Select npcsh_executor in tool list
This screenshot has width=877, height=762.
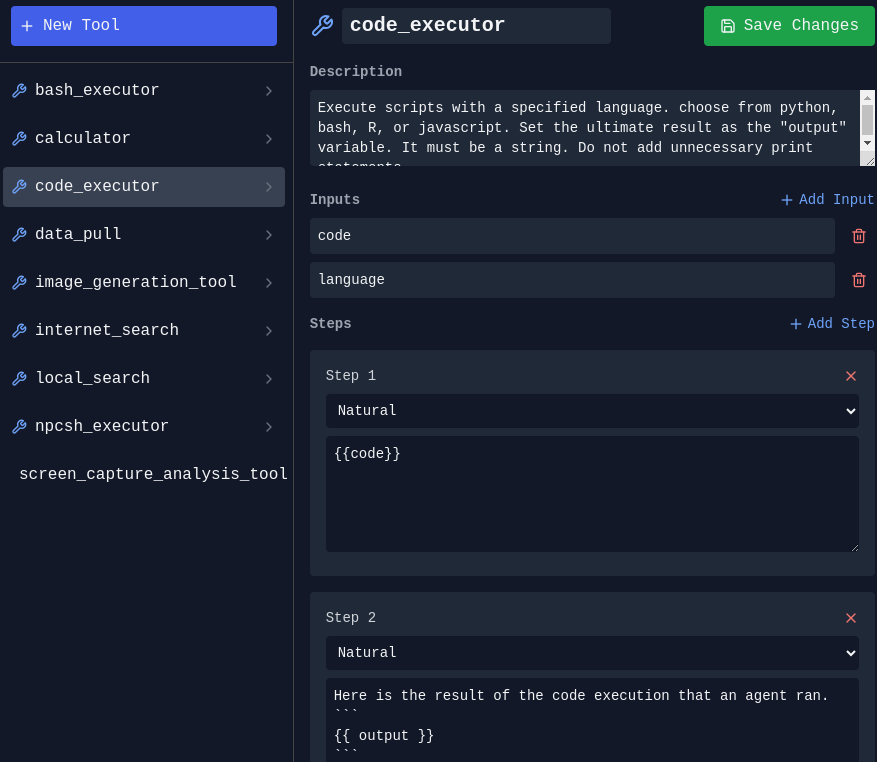[x=144, y=427]
